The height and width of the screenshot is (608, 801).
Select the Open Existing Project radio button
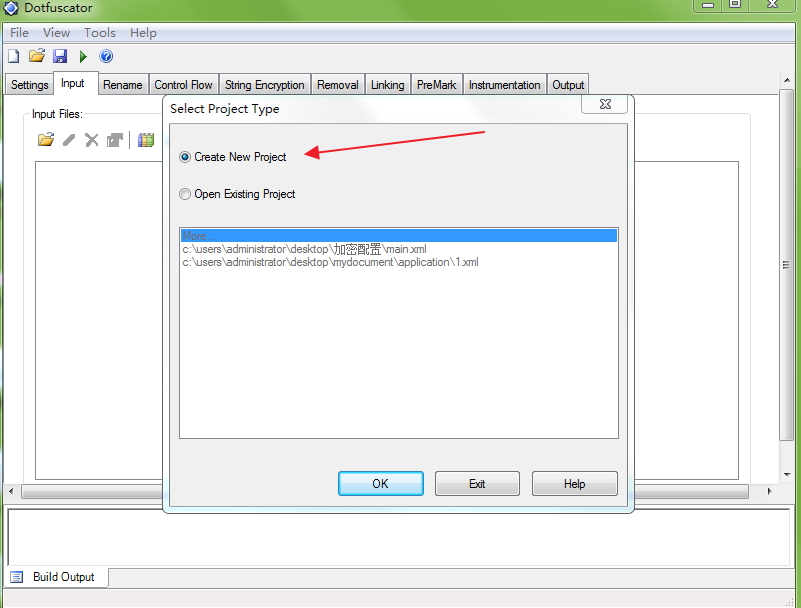[185, 194]
